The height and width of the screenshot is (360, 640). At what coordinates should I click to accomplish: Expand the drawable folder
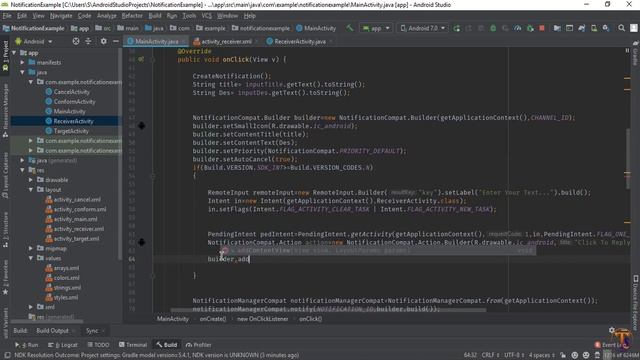[31, 180]
